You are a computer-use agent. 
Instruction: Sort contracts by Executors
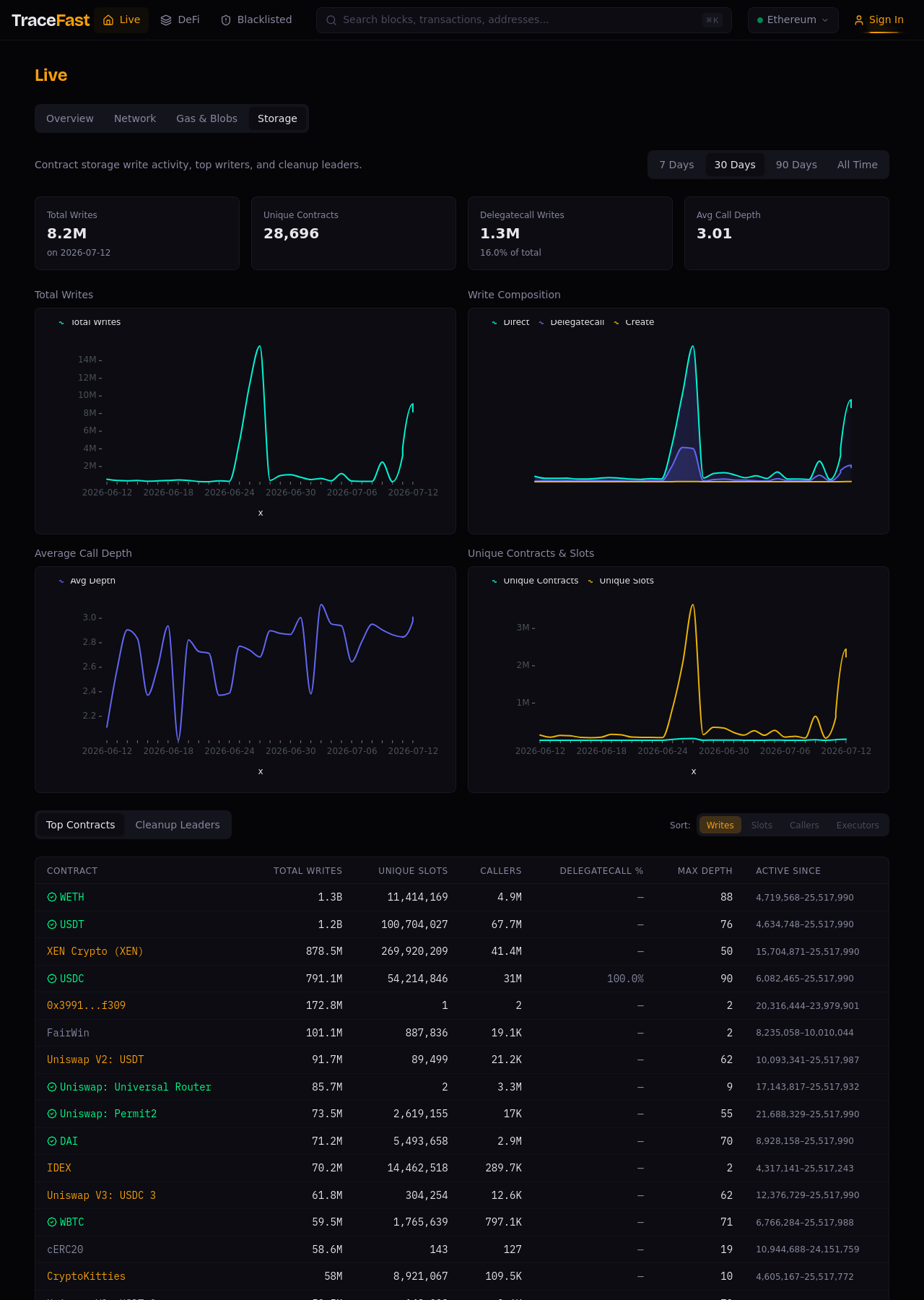858,825
